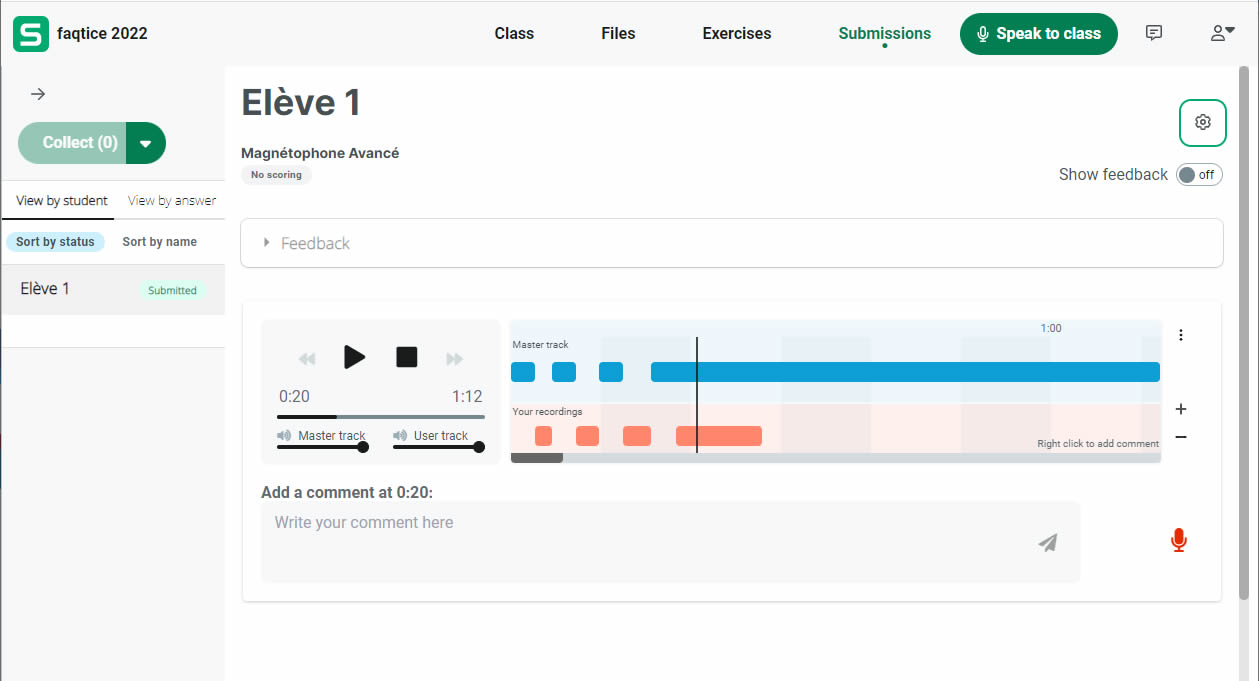Viewport: 1259px width, 681px height.
Task: Open the Collect dropdown arrow
Action: click(x=146, y=143)
